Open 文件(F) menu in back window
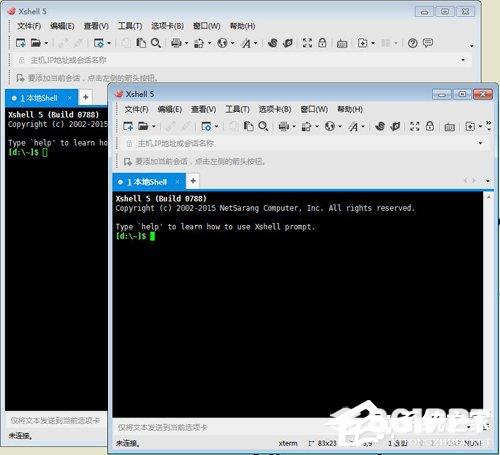The width and height of the screenshot is (500, 455). (x=29, y=26)
